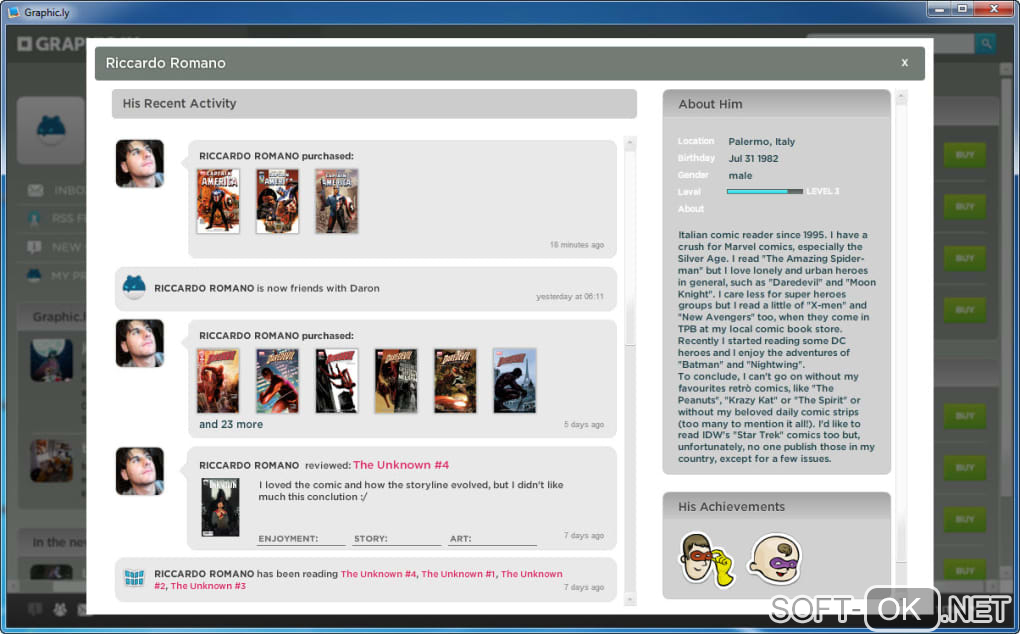Open The Unknown #4 cover in review
The width and height of the screenshot is (1020, 634).
coord(220,507)
